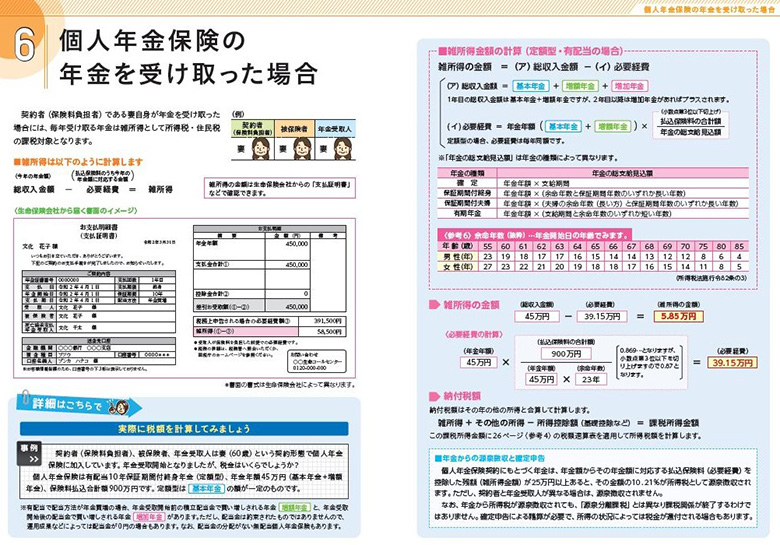Click the 年金受取人 blue header cell
The width and height of the screenshot is (780, 545).
pyautogui.click(x=335, y=129)
